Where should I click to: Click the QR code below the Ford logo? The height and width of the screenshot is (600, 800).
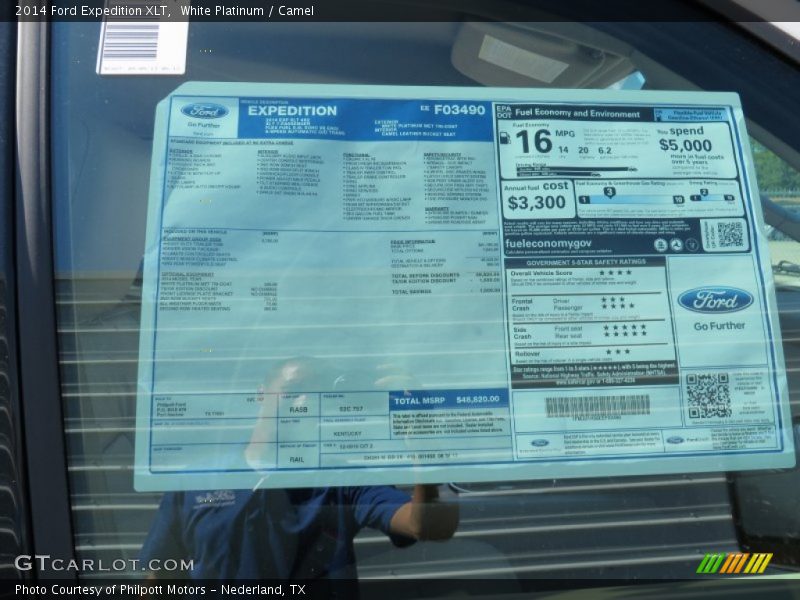point(708,395)
